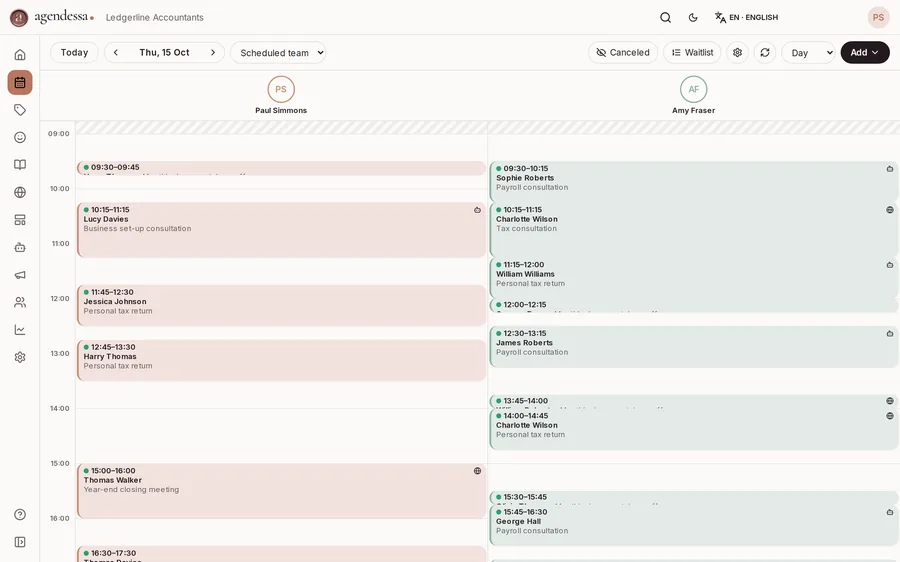Open William Williams 11:15–12:00 appointment

click(693, 278)
